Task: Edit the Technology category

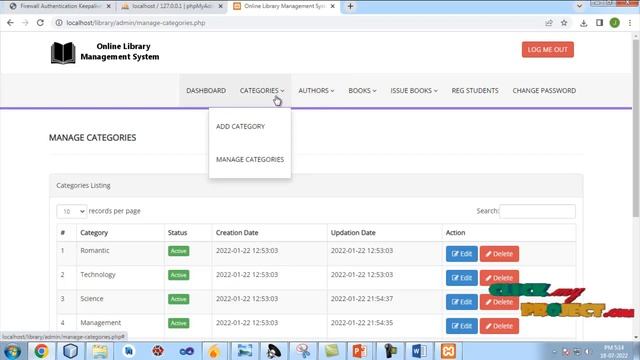Action: 462,278
